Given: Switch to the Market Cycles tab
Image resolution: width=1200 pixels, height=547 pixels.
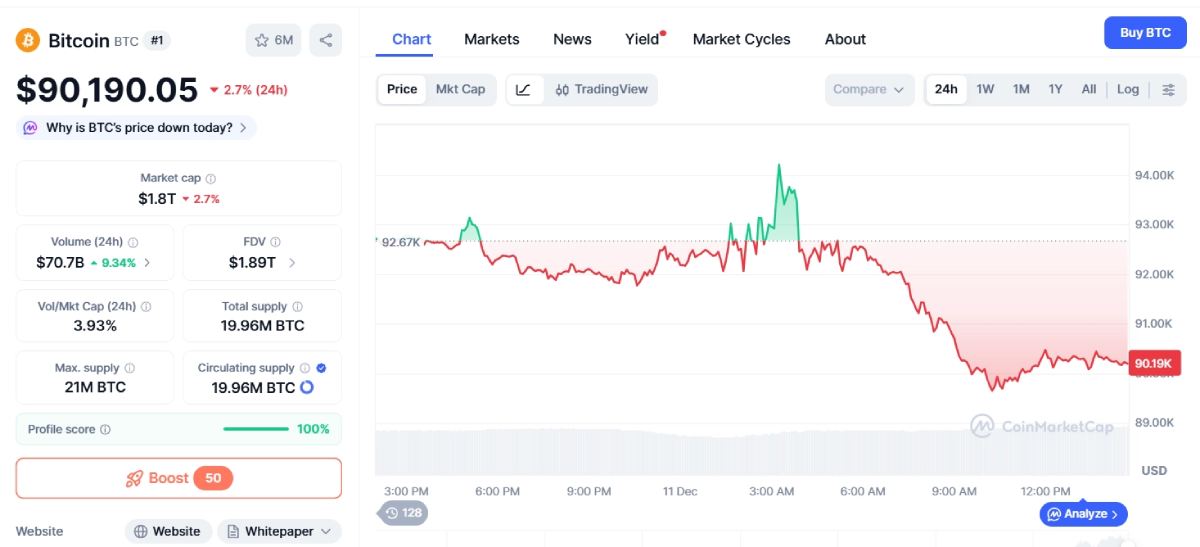Looking at the screenshot, I should (741, 39).
